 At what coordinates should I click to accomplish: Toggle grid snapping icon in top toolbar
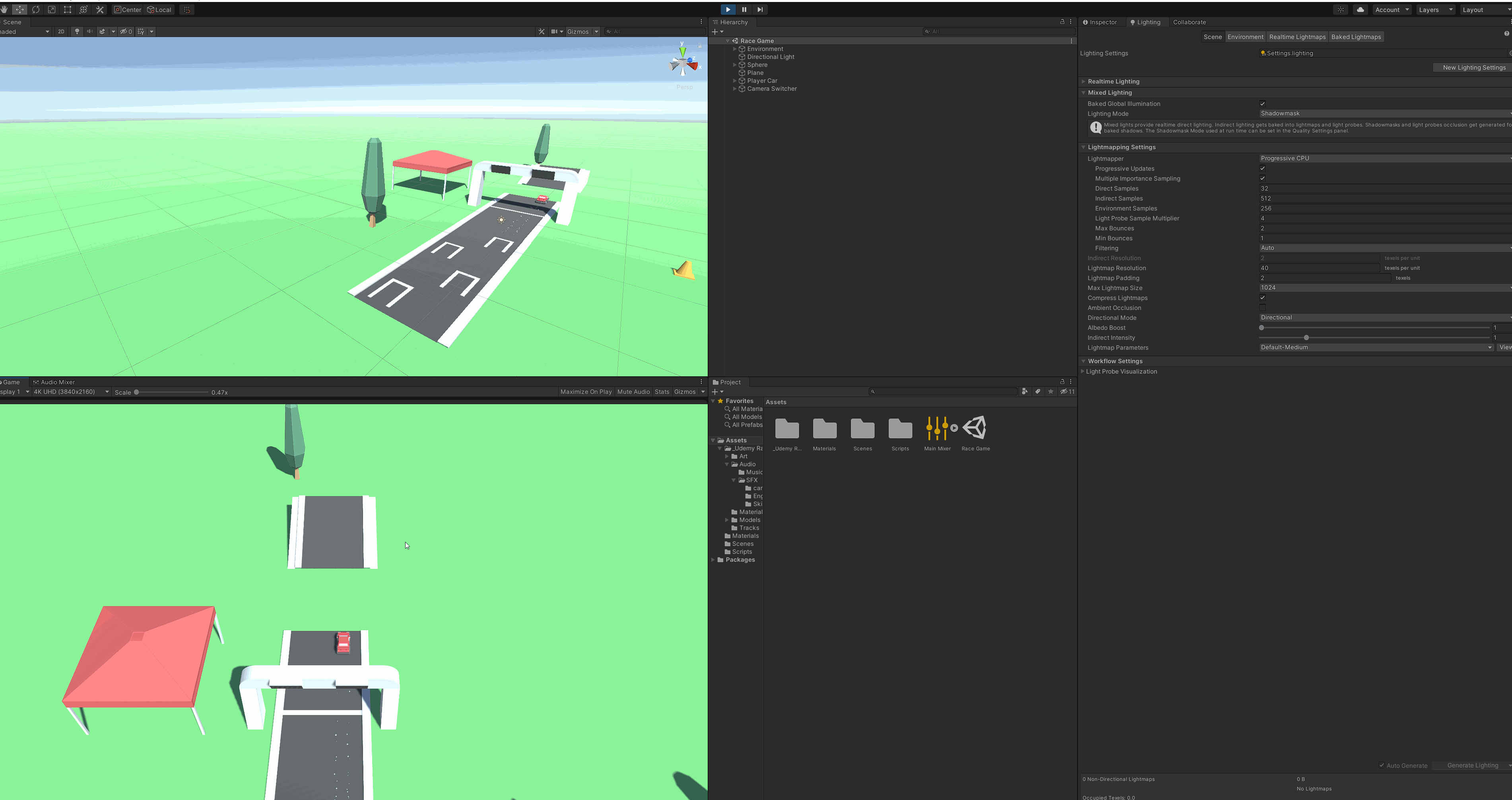(x=186, y=10)
